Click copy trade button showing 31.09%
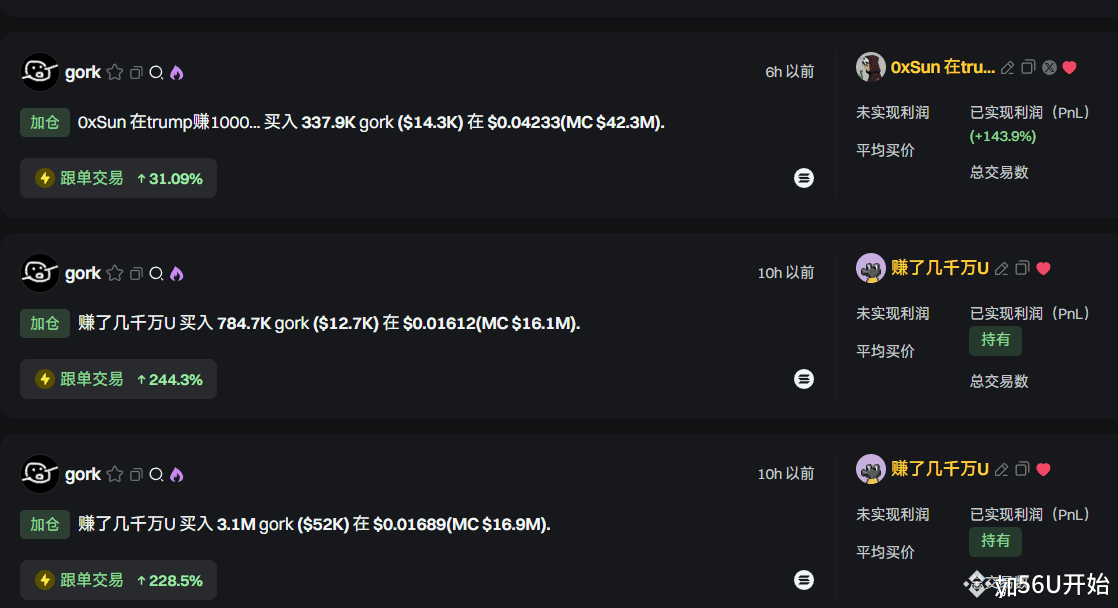1118x608 pixels. [x=118, y=178]
